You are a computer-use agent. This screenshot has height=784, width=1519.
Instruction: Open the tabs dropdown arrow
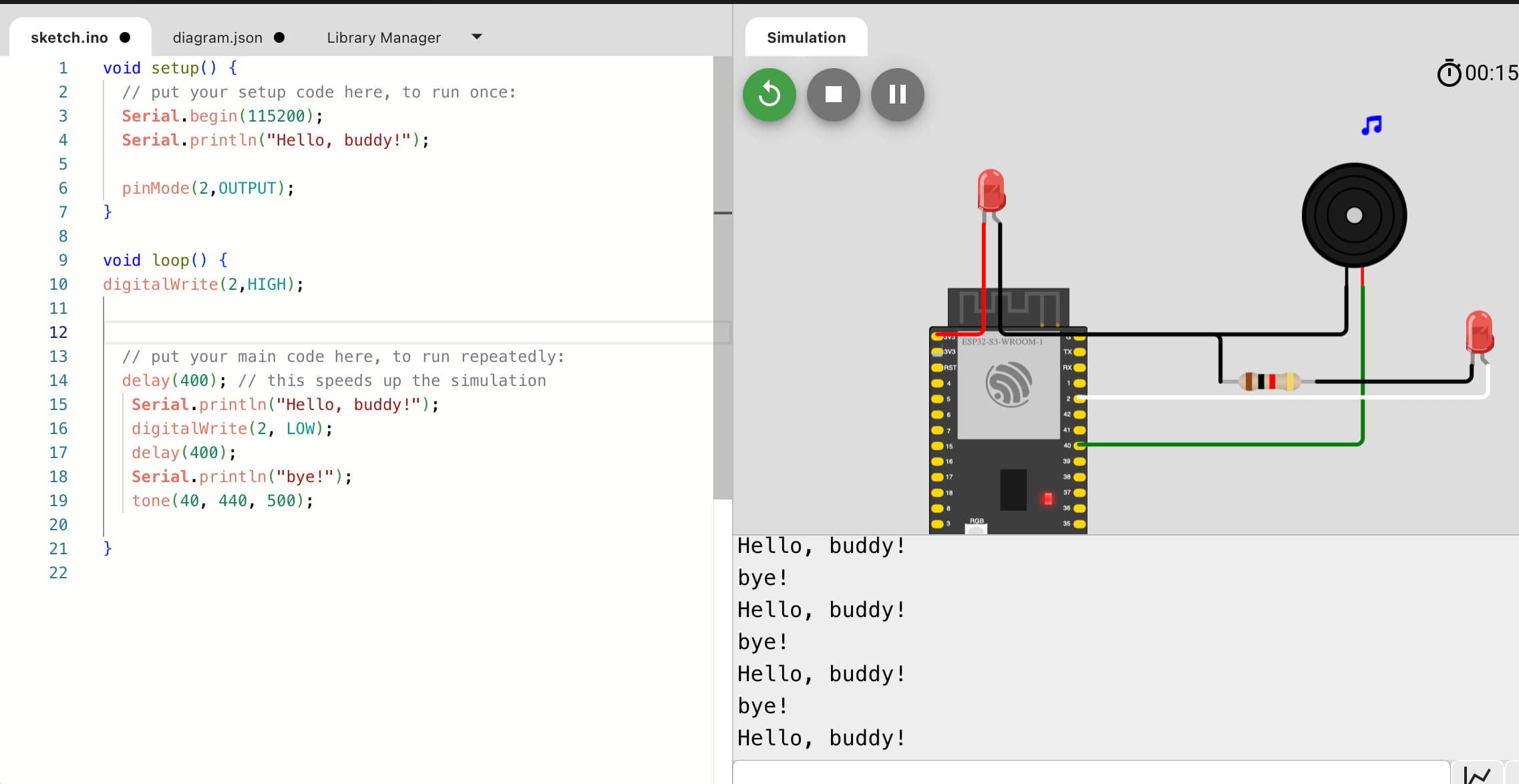[476, 37]
